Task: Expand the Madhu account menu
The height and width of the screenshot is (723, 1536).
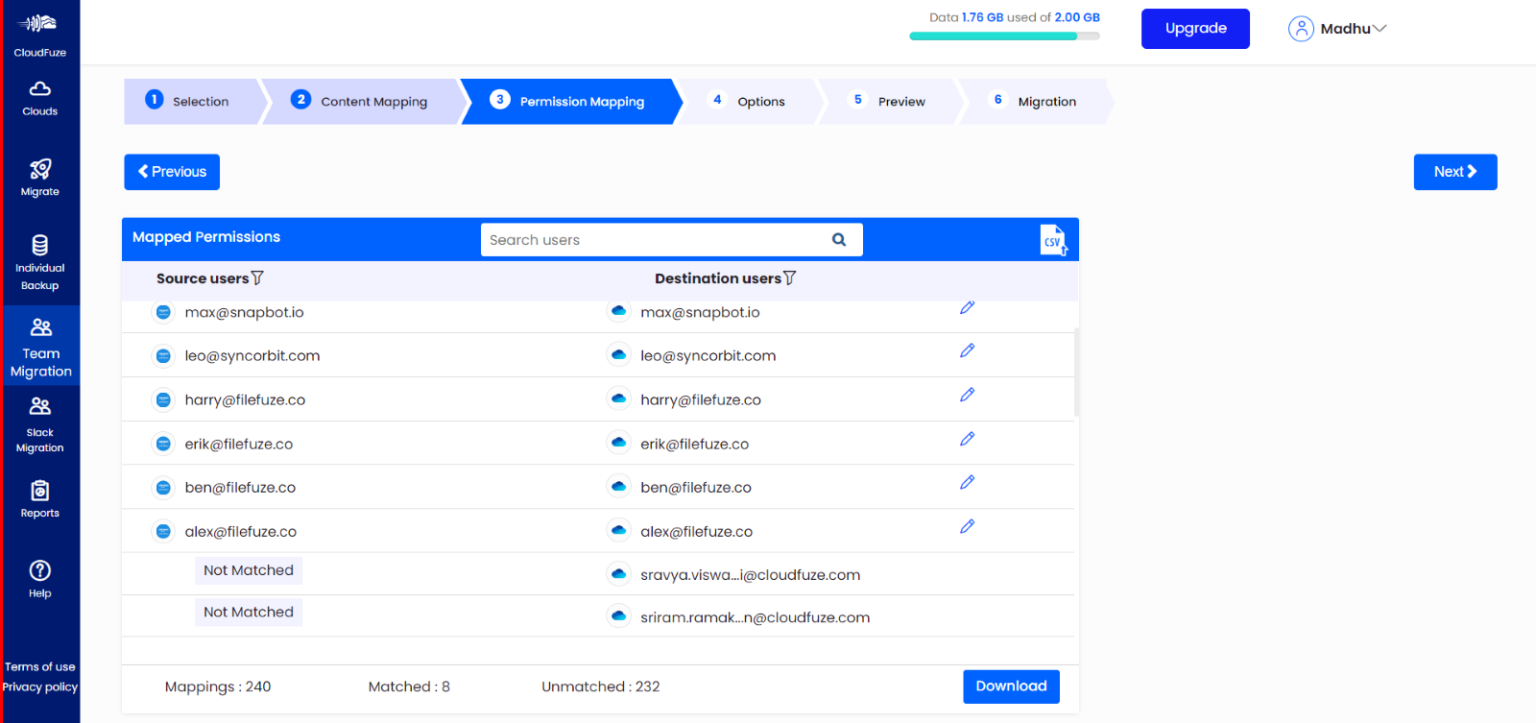Action: click(1345, 28)
